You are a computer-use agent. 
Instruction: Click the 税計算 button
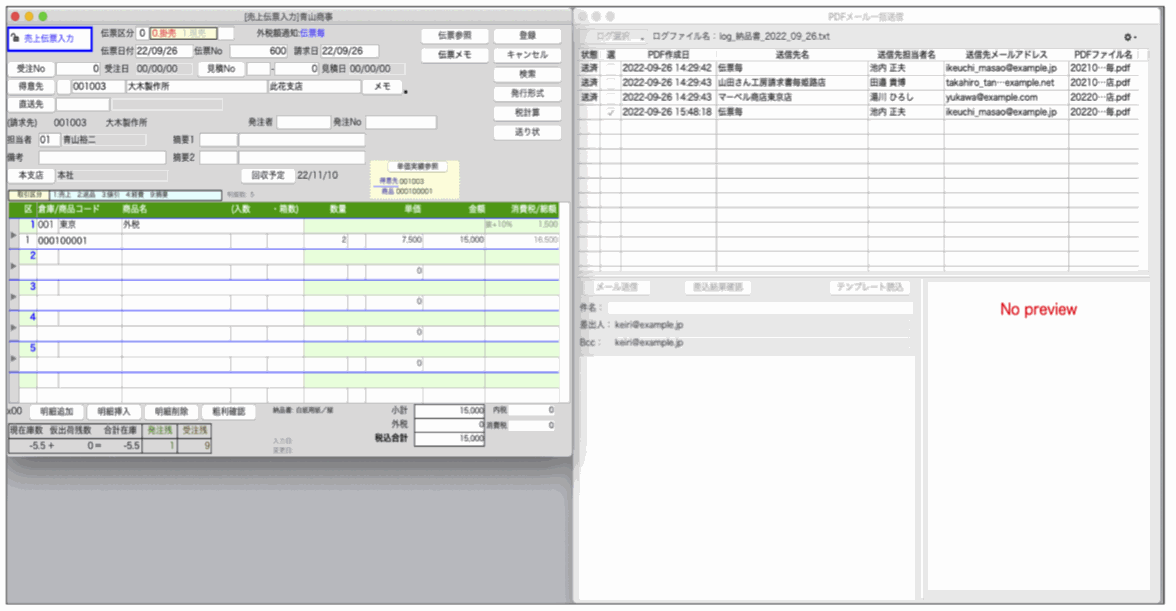click(527, 113)
